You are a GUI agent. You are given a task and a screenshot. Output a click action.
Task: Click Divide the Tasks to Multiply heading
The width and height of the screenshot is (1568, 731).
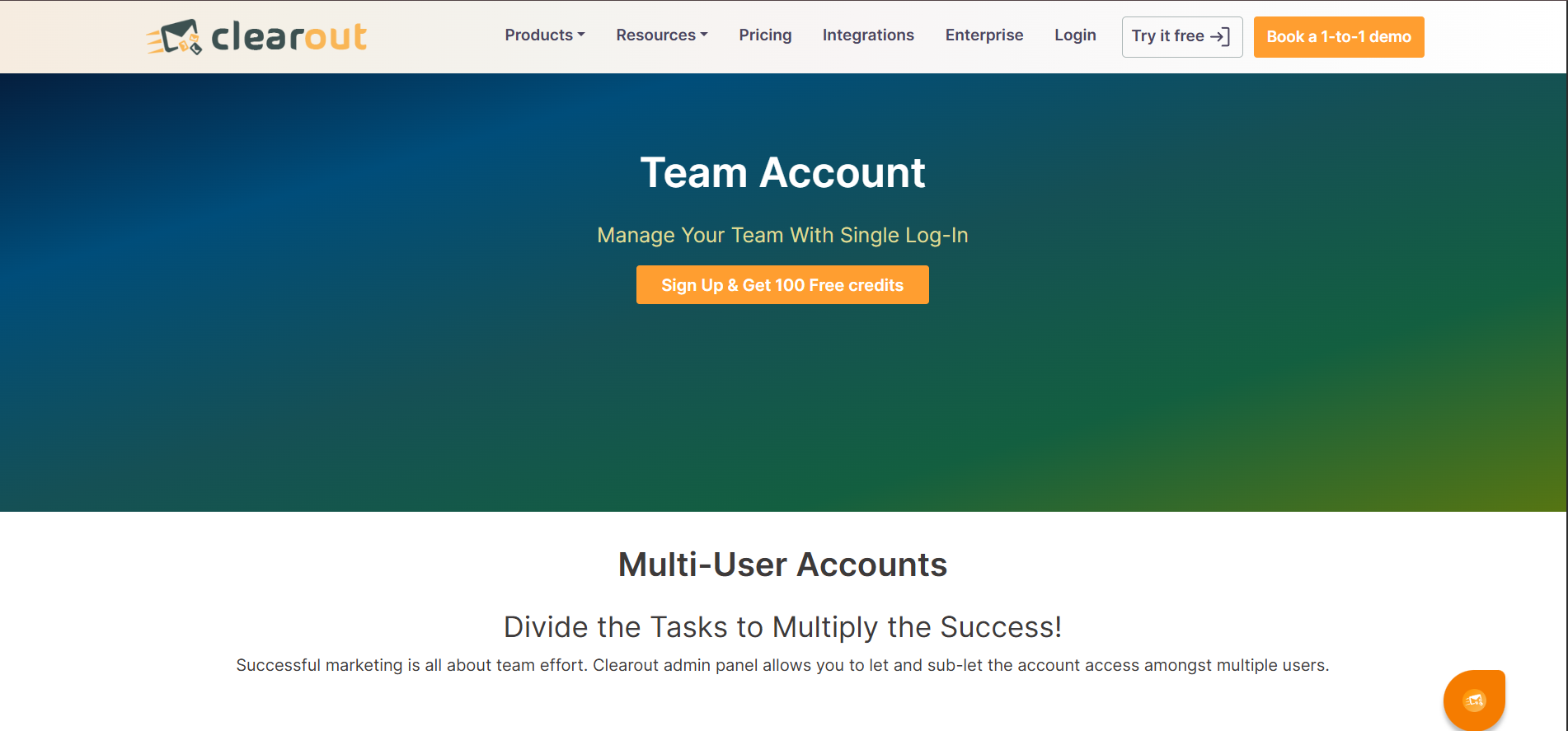tap(782, 627)
